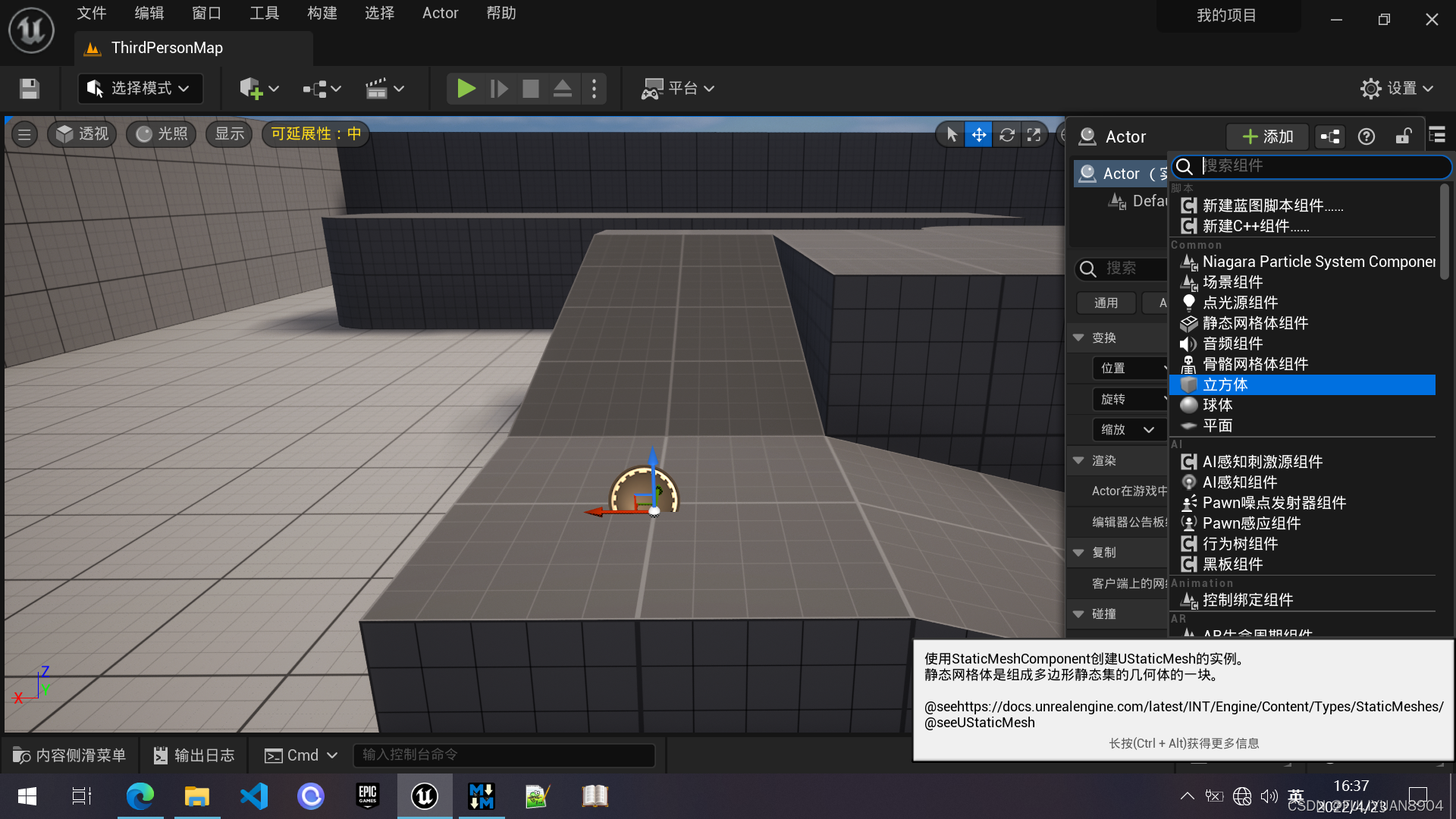The image size is (1456, 819).
Task: Open the 文件 menu
Action: [92, 13]
